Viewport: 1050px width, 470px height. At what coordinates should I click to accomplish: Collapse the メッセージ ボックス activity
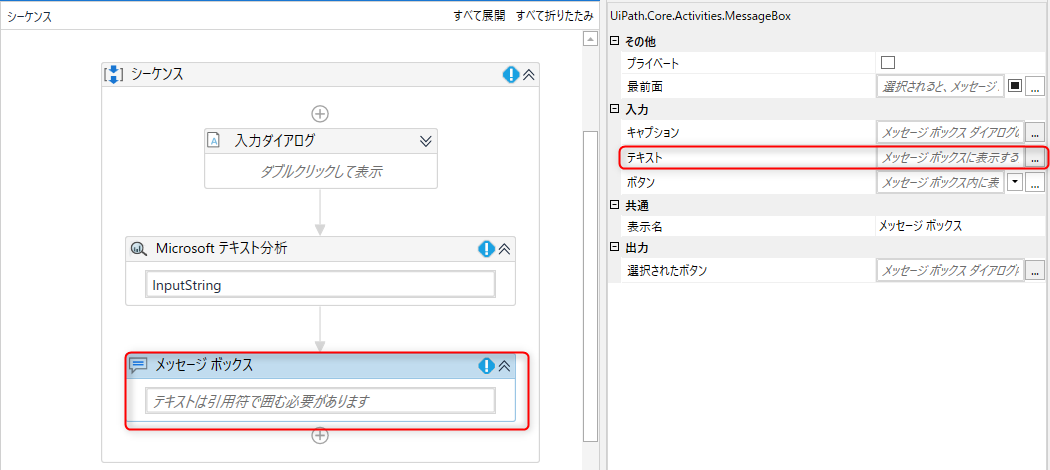click(x=505, y=366)
